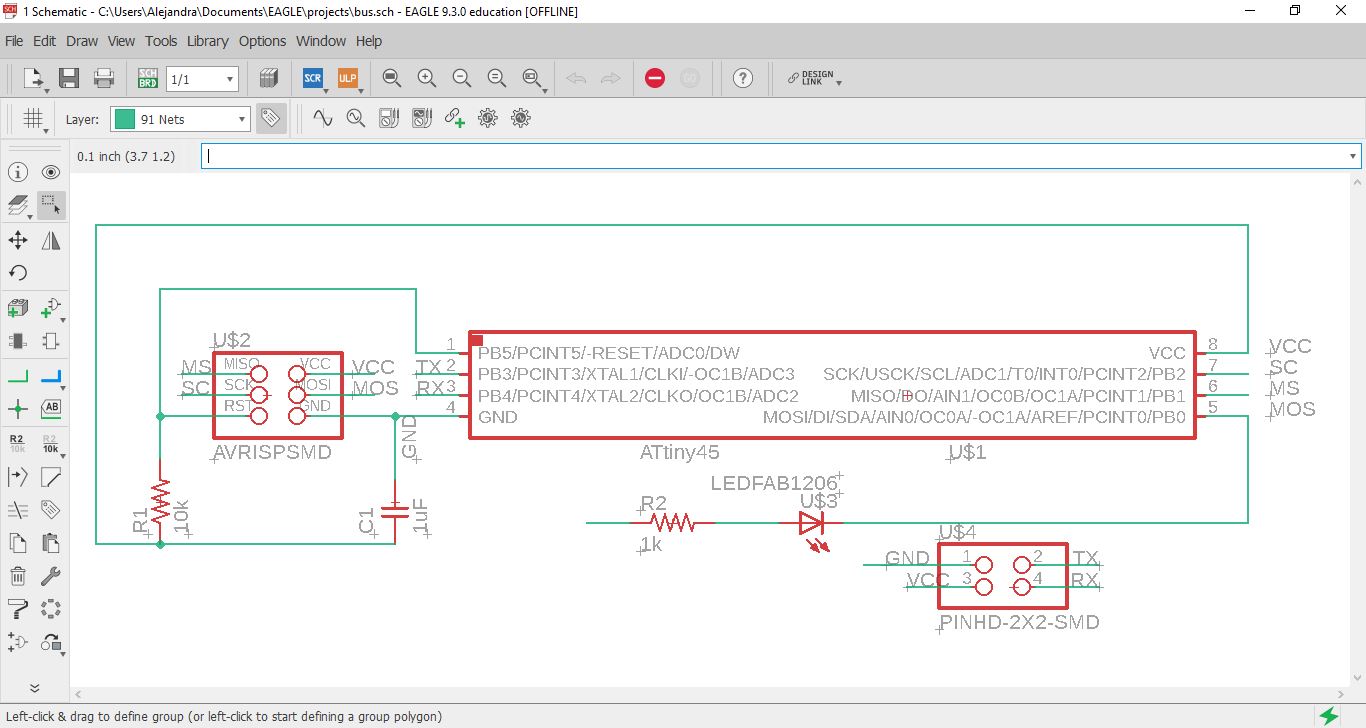Select the Change wrench tool
The image size is (1366, 728).
pyautogui.click(x=51, y=576)
